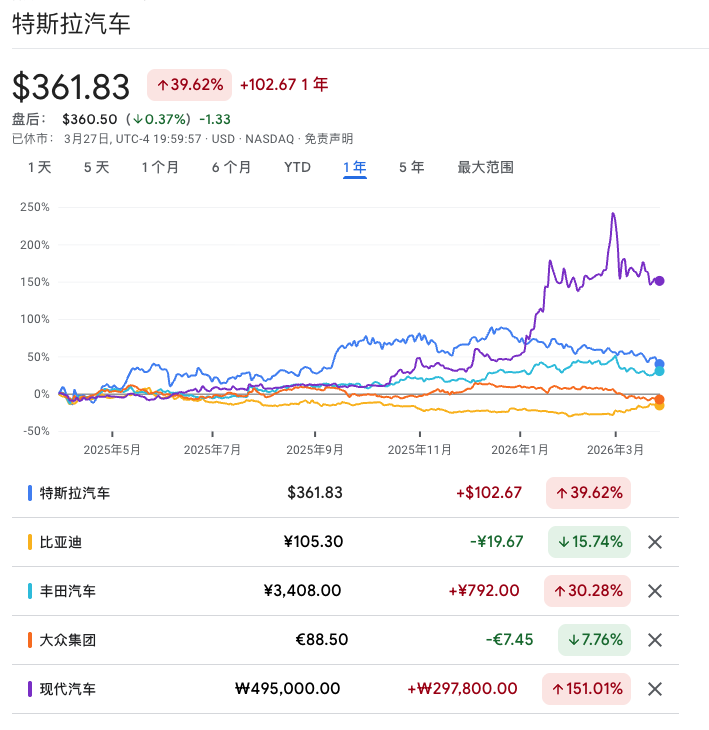Click the ↑30.28% badge for 丰田汽车

coord(587,591)
